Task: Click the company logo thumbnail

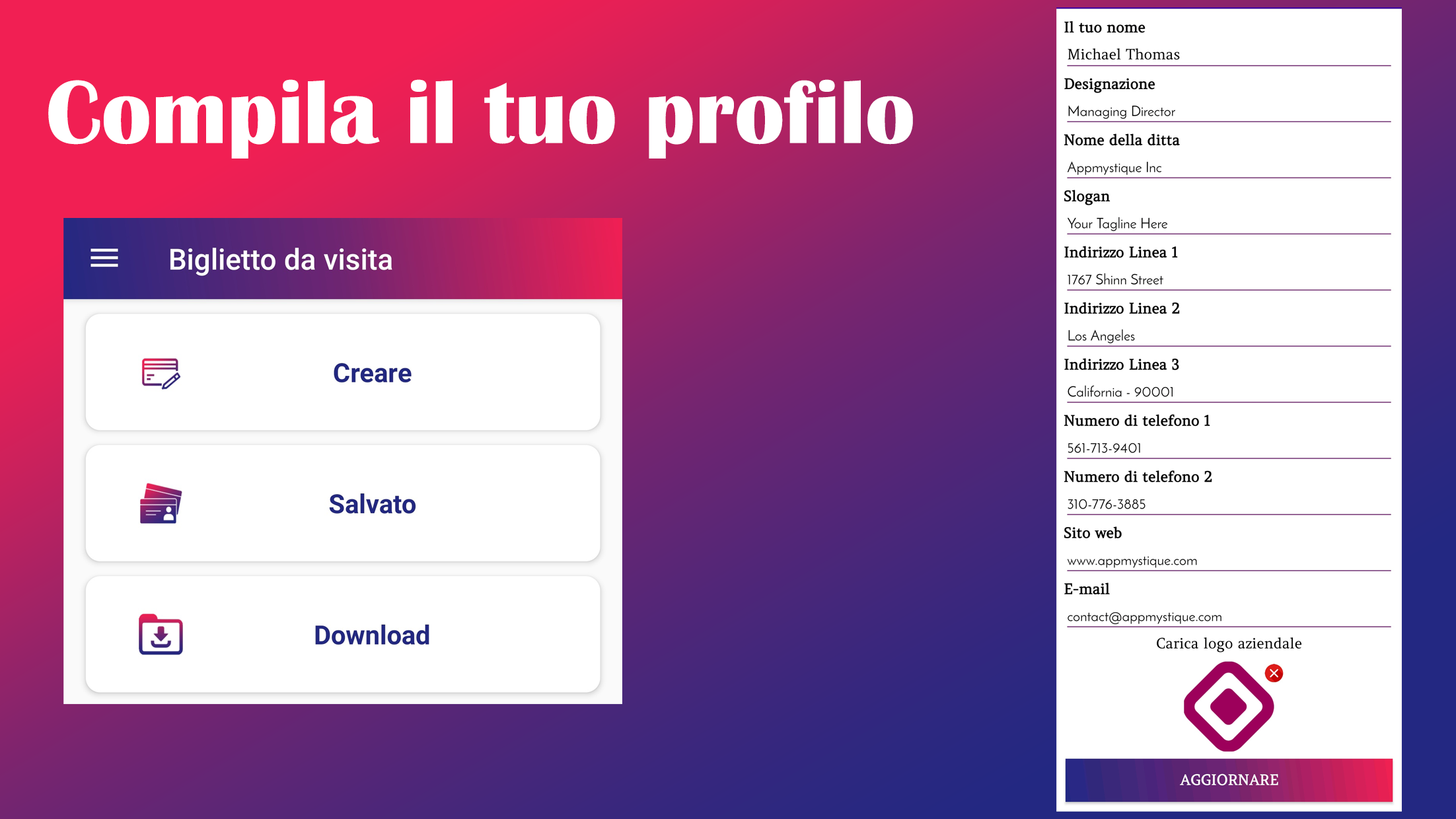Action: [x=1228, y=706]
